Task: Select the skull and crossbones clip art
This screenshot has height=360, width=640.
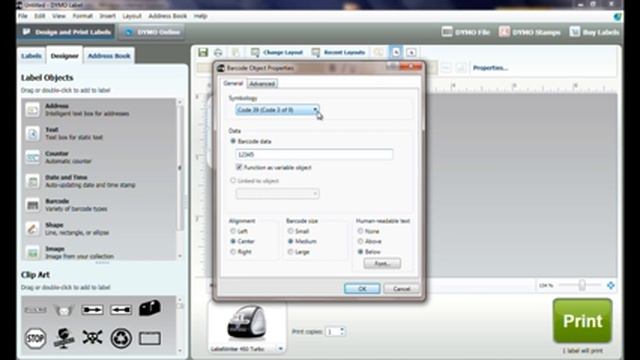Action: coord(92,338)
